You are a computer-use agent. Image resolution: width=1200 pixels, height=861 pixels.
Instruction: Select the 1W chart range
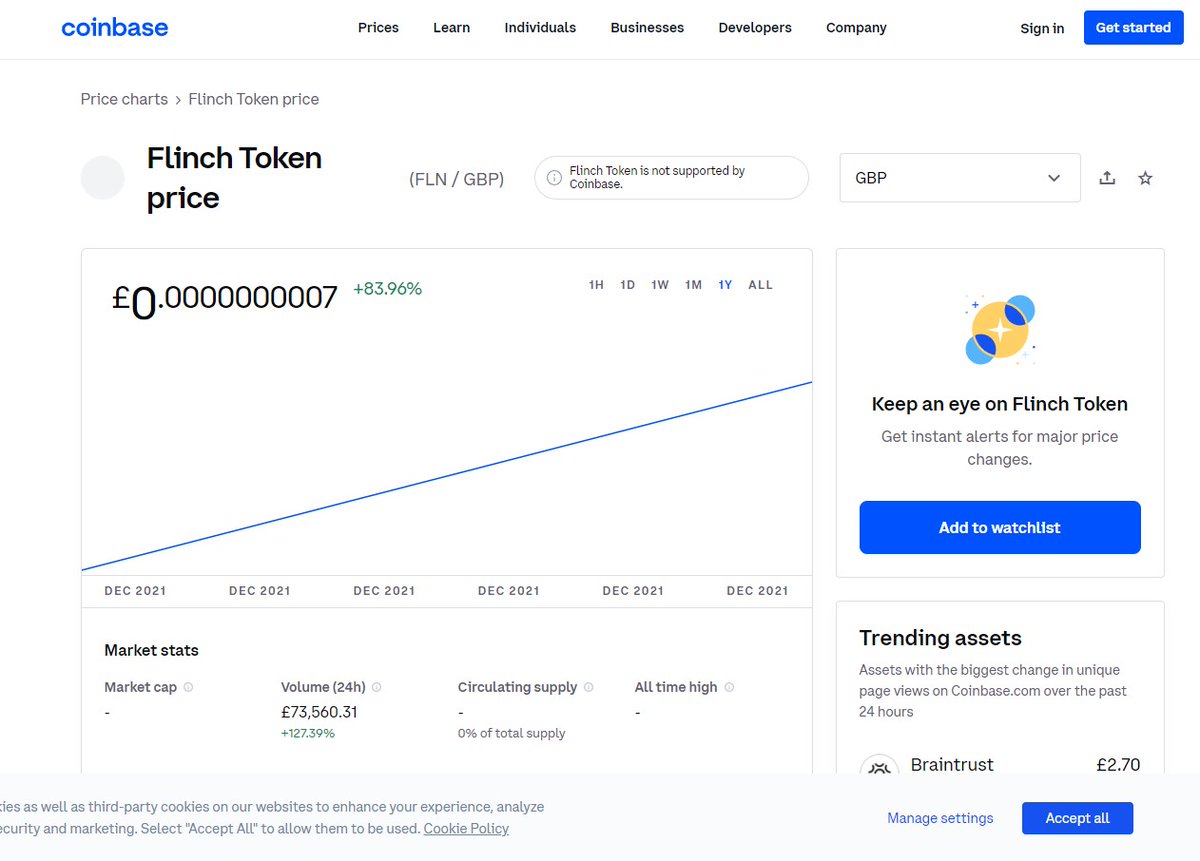tap(660, 285)
